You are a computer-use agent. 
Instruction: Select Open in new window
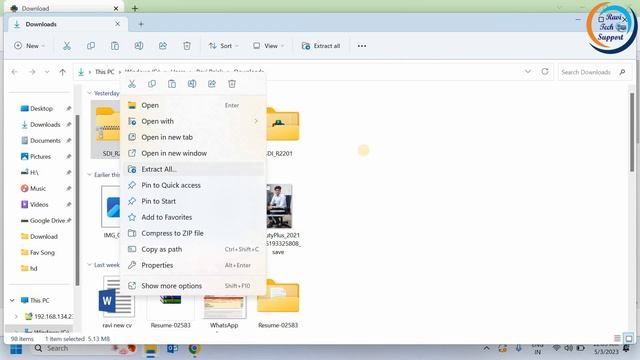[x=193, y=153]
